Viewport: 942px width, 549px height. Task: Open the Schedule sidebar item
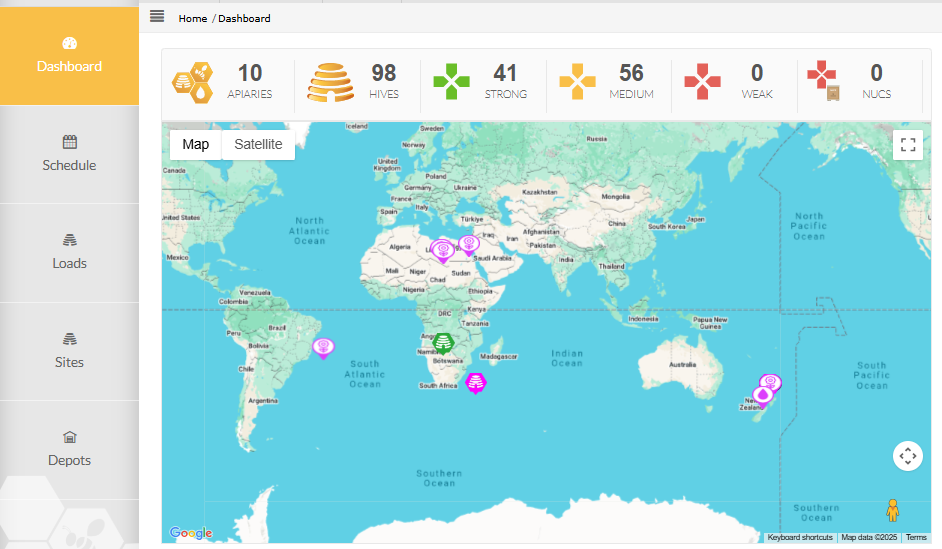(x=69, y=154)
